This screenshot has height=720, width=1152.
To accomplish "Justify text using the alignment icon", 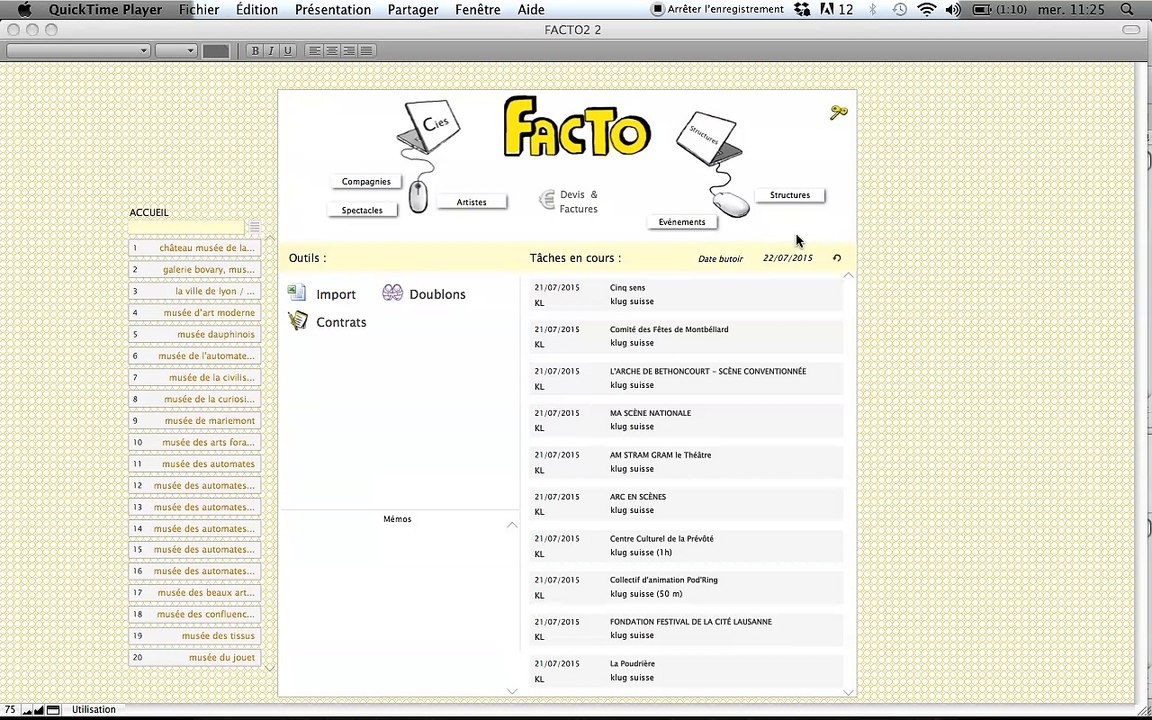I will (366, 51).
